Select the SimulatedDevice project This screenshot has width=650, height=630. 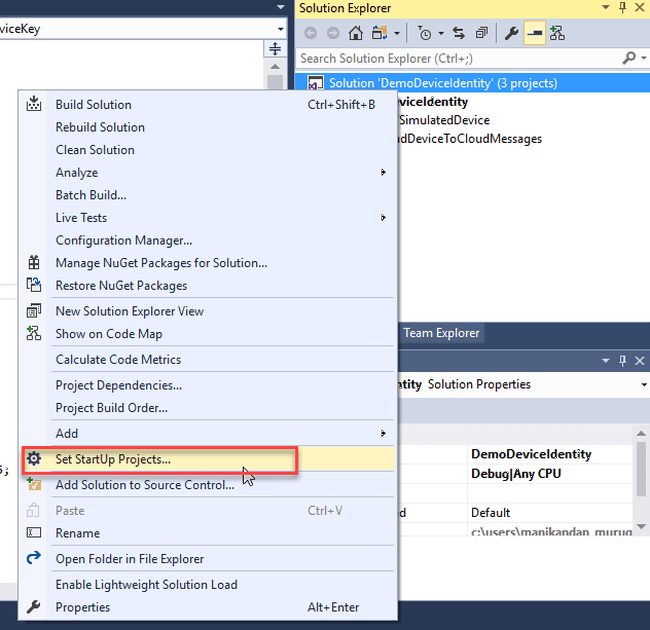point(444,120)
